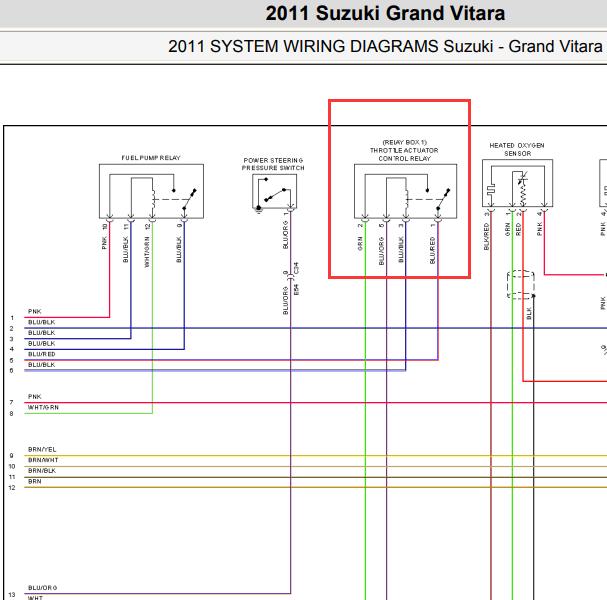Click the vertical PNK label at fuel relay pin 10
The height and width of the screenshot is (600, 607).
point(105,243)
